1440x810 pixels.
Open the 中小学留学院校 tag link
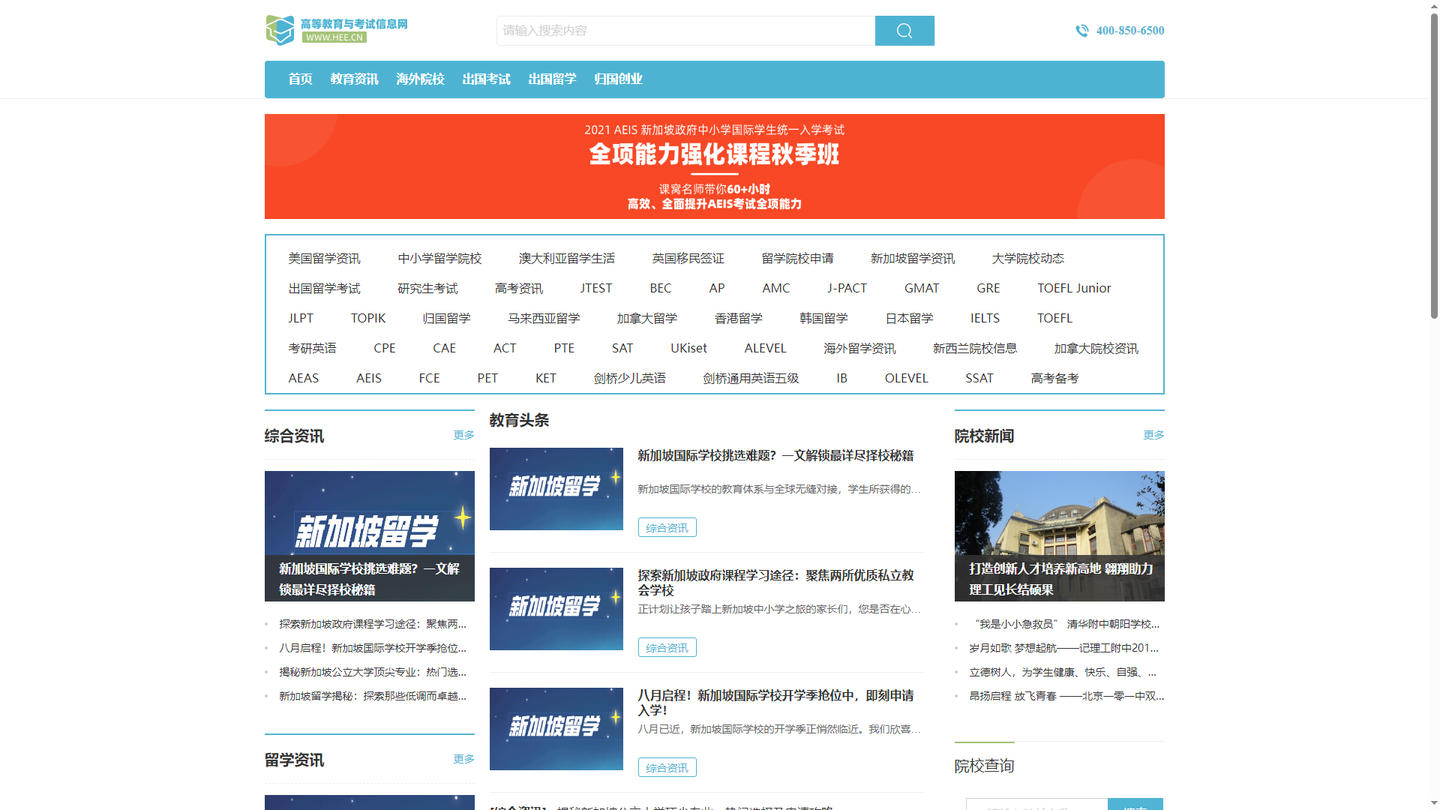440,258
